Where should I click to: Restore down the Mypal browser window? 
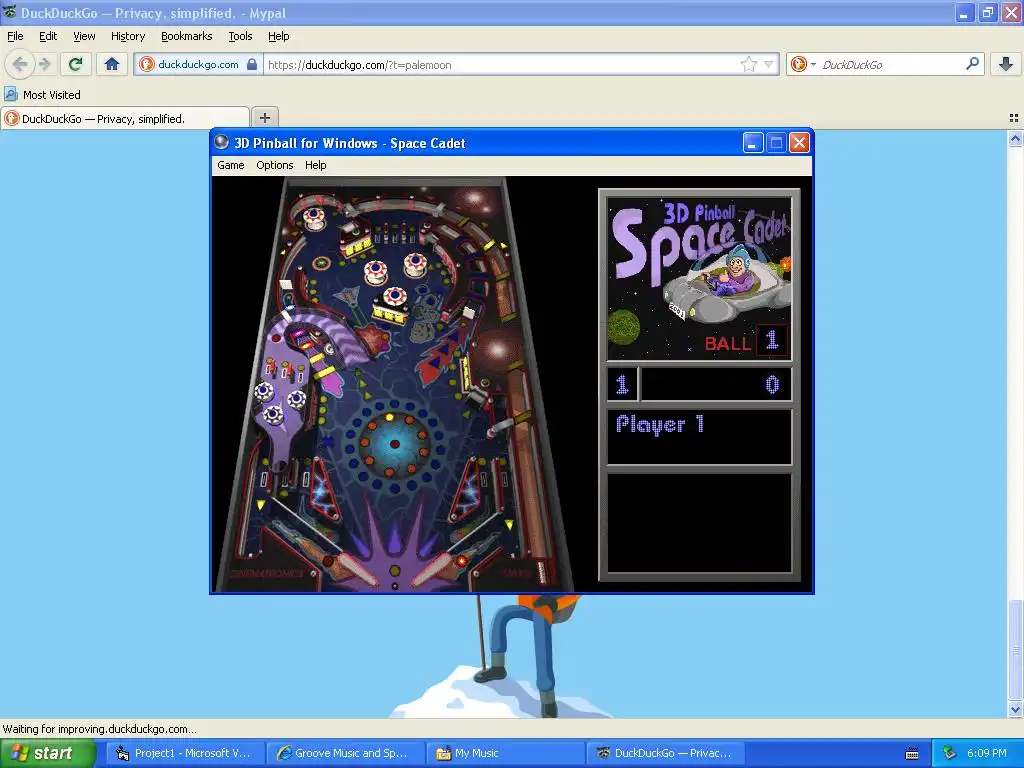coord(987,12)
